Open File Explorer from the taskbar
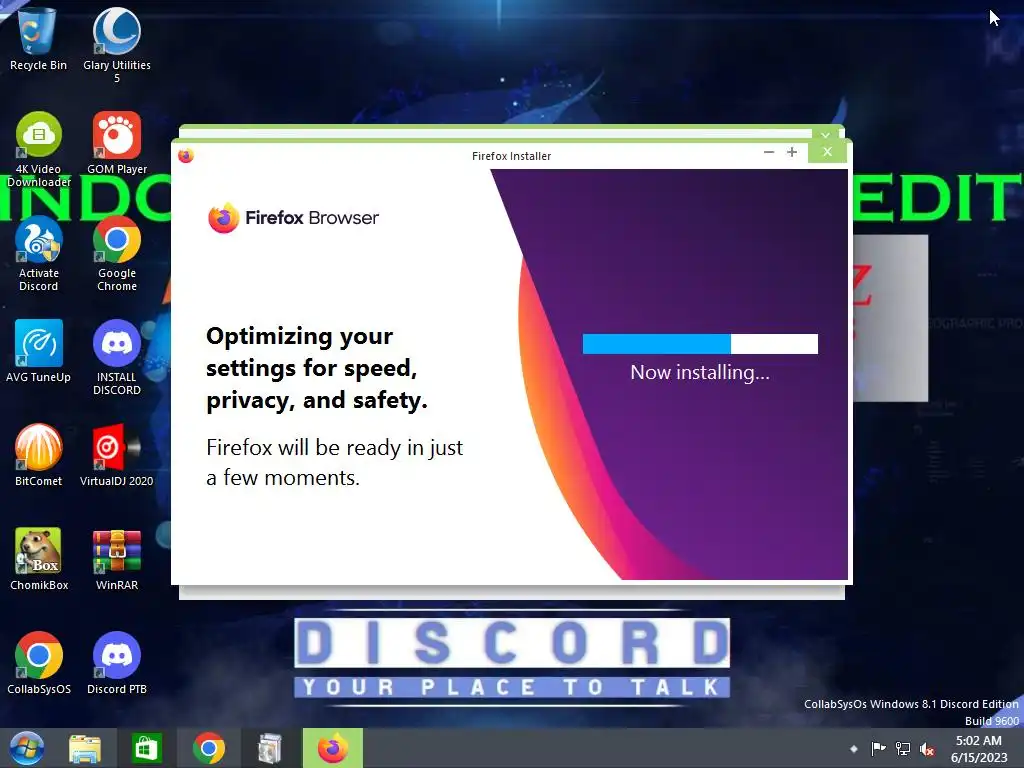Image resolution: width=1024 pixels, height=768 pixels. tap(85, 748)
